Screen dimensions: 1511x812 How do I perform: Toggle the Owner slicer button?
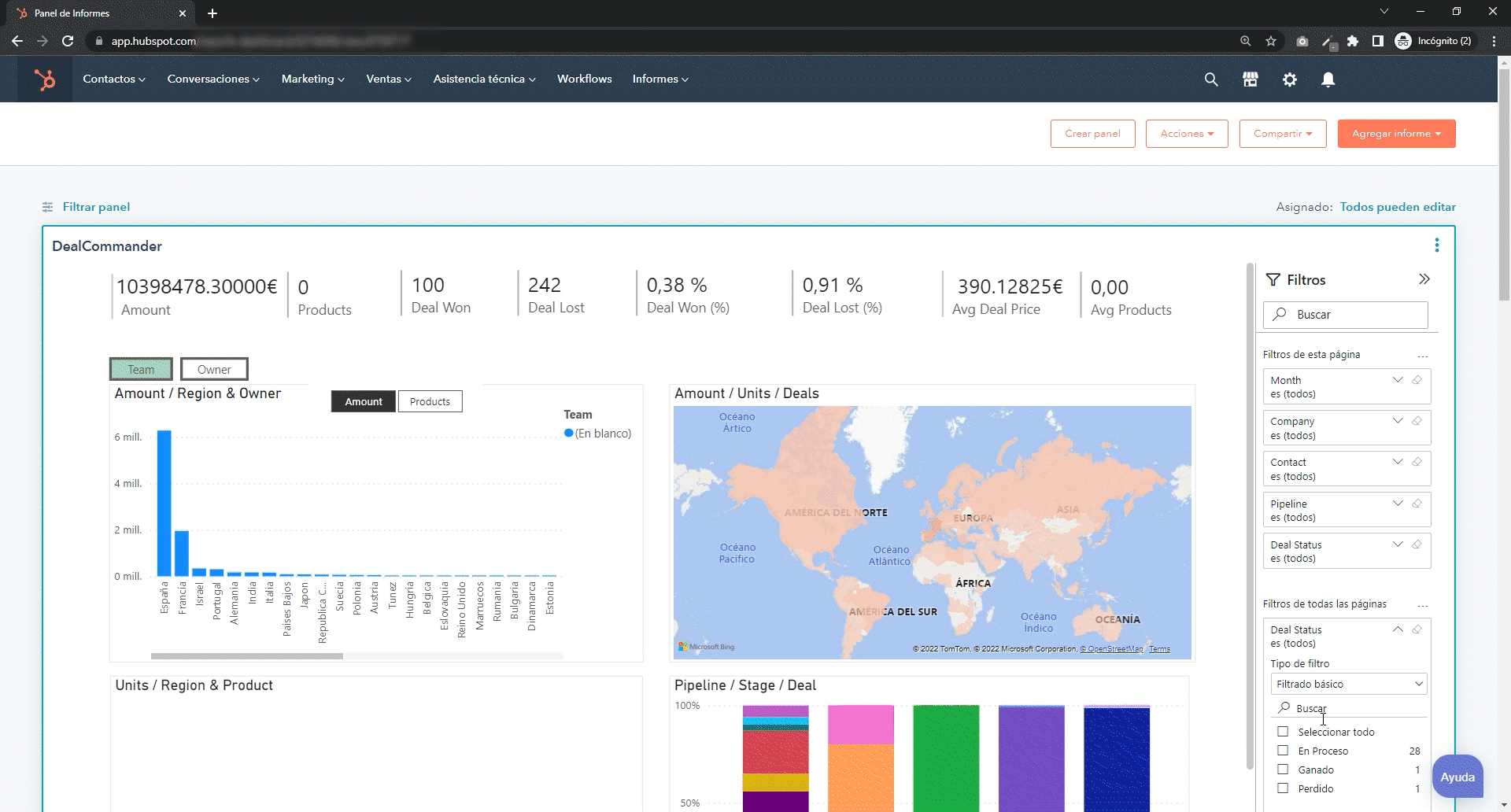(214, 369)
